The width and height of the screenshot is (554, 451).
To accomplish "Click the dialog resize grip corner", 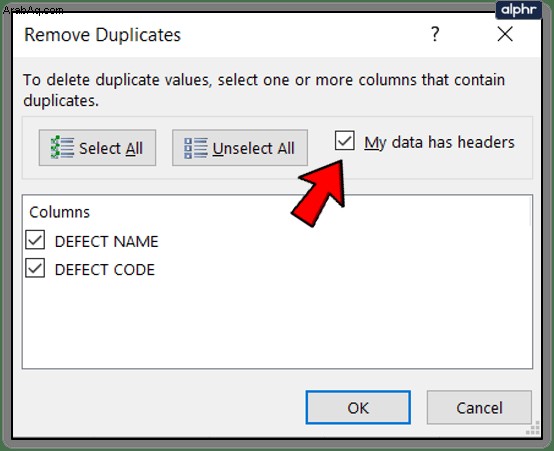I will [x=533, y=428].
